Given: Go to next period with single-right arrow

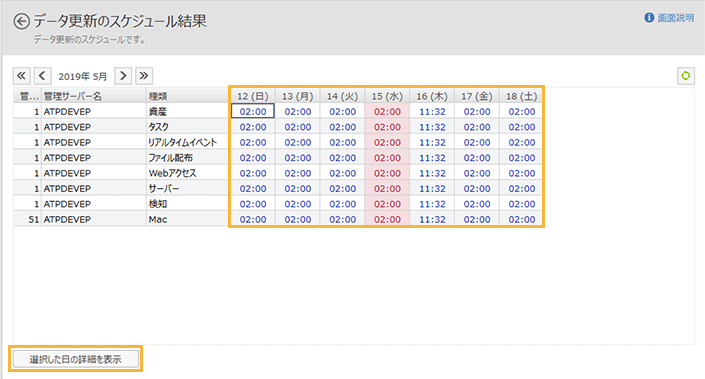Looking at the screenshot, I should tap(123, 76).
